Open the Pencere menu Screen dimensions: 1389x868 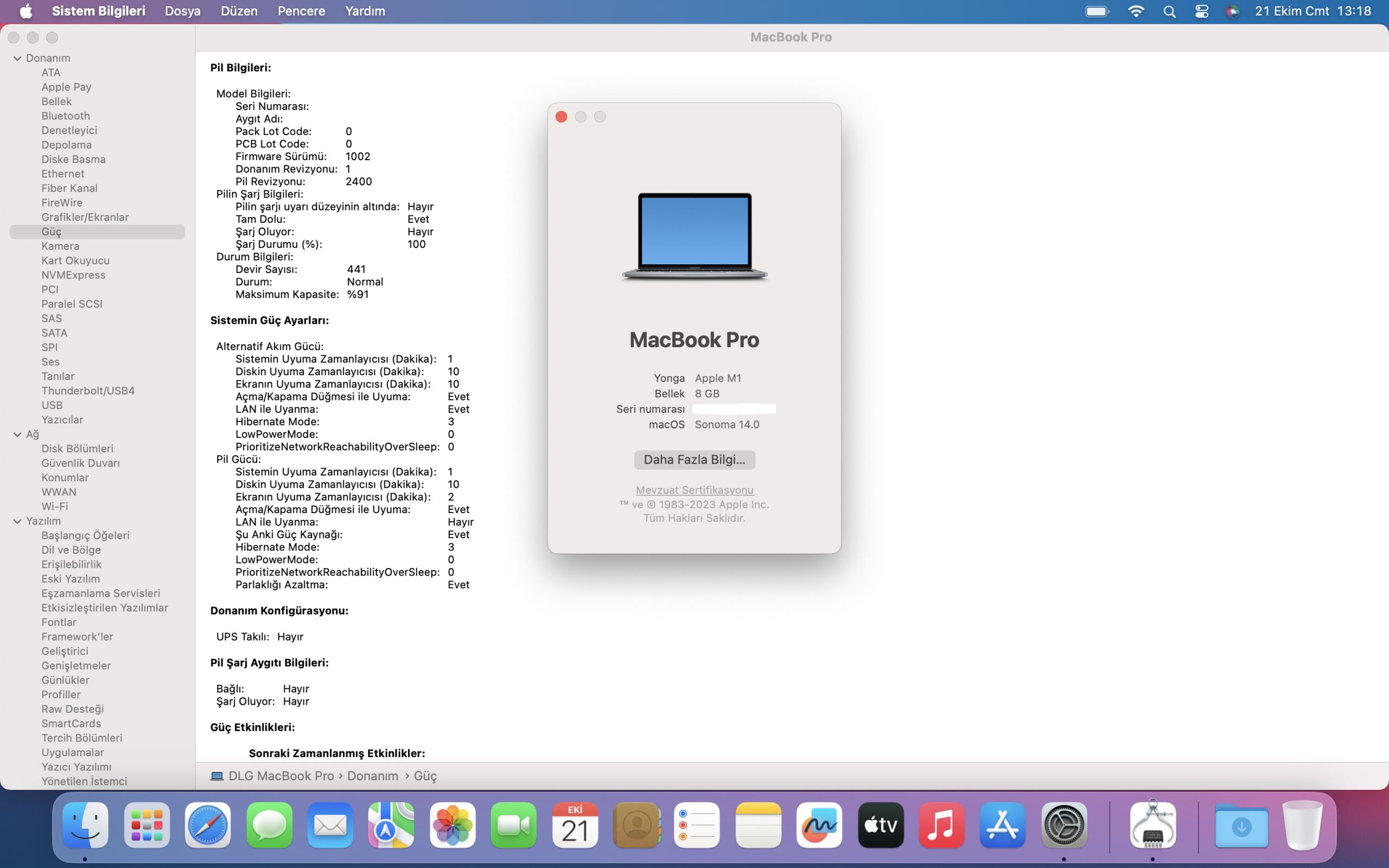coord(301,11)
